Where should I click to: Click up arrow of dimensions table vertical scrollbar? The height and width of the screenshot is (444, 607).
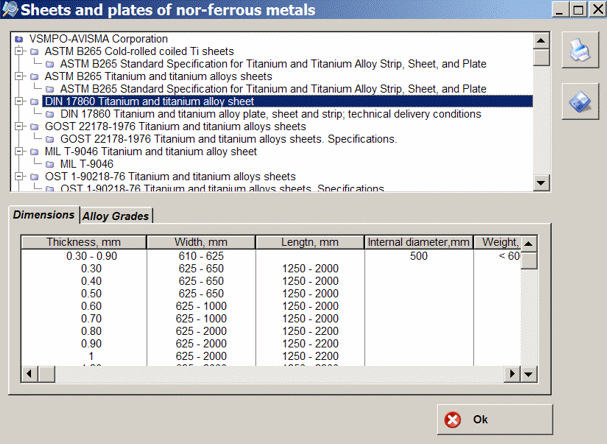531,243
